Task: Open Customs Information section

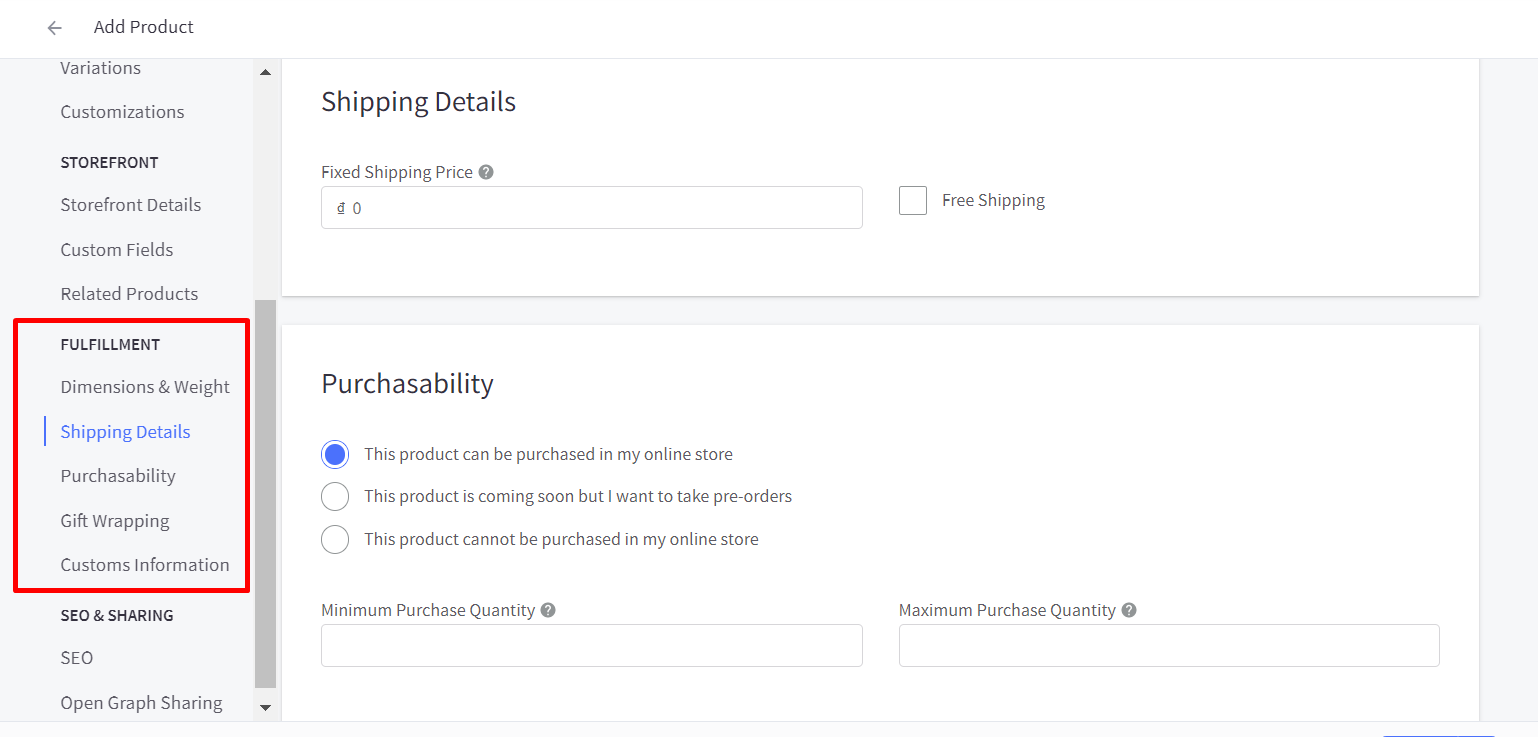Action: tap(145, 565)
